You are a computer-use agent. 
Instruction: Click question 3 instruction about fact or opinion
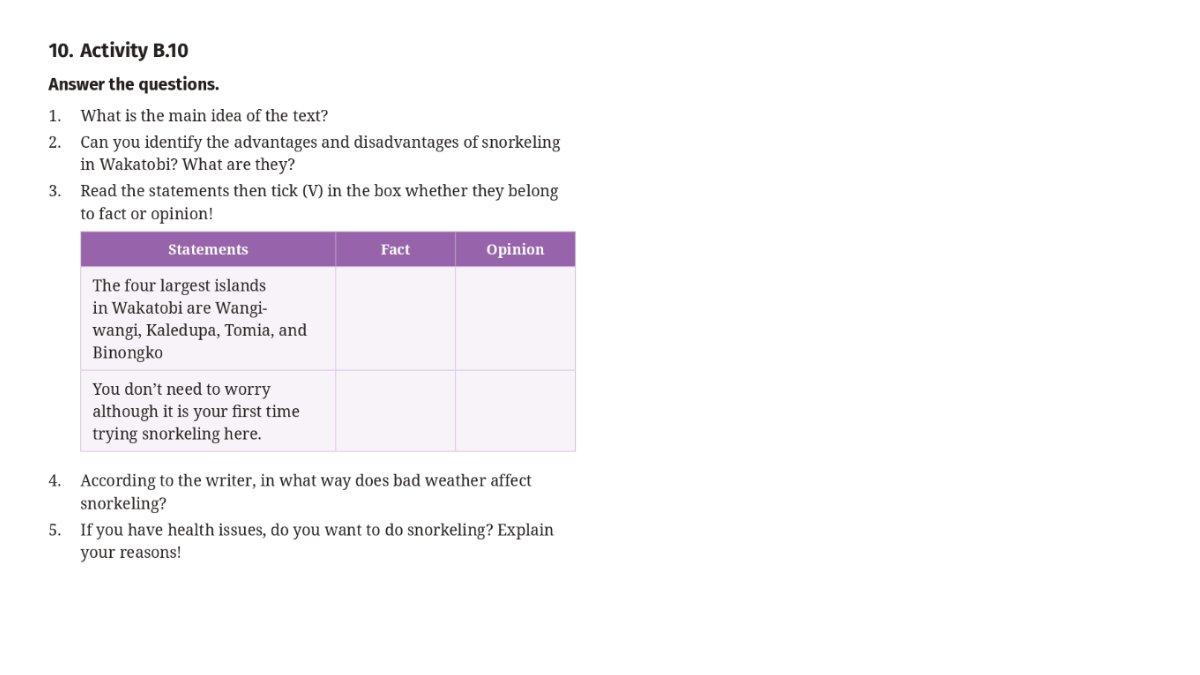click(x=319, y=202)
